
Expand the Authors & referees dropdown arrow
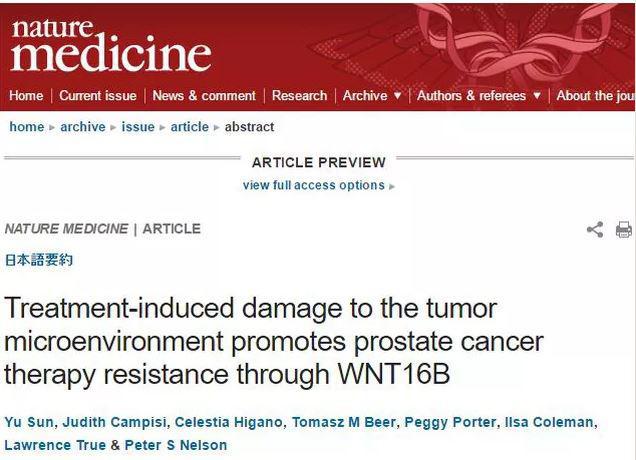[x=537, y=96]
